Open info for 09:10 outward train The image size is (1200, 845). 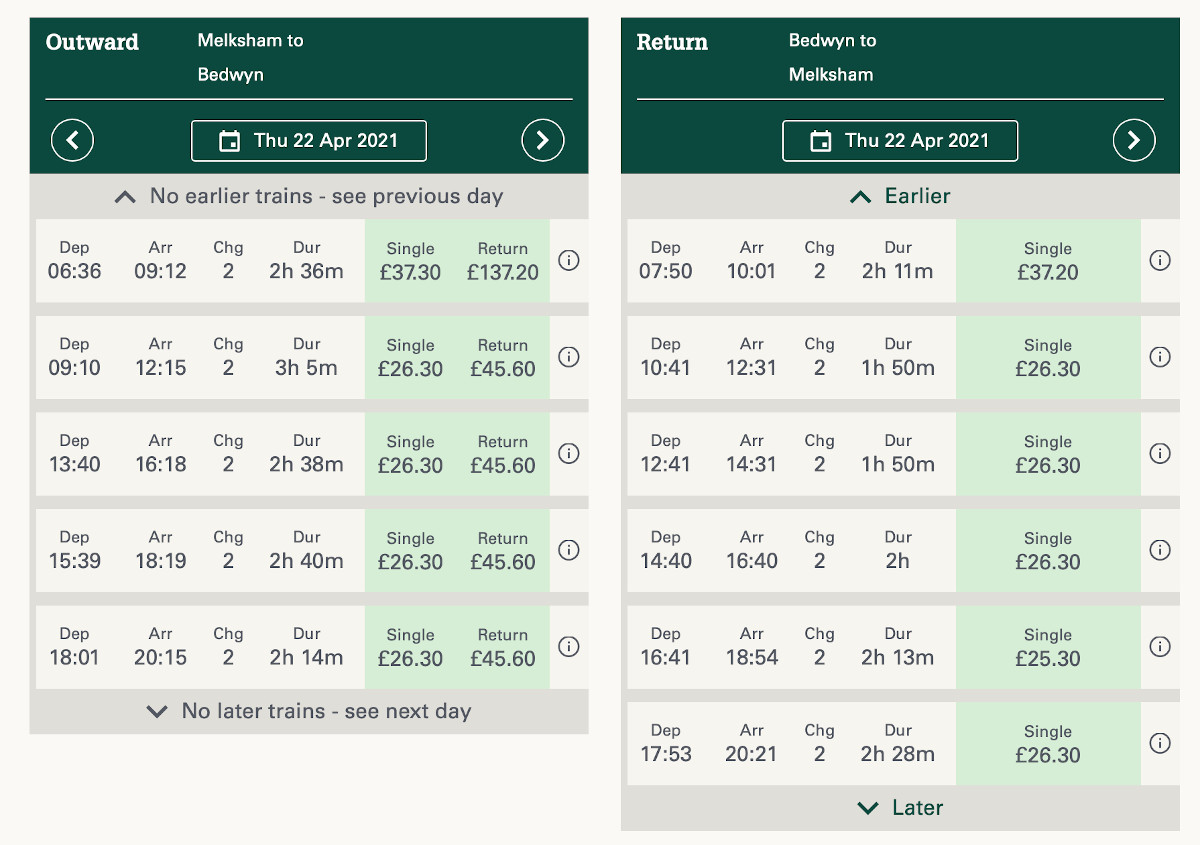click(x=568, y=357)
